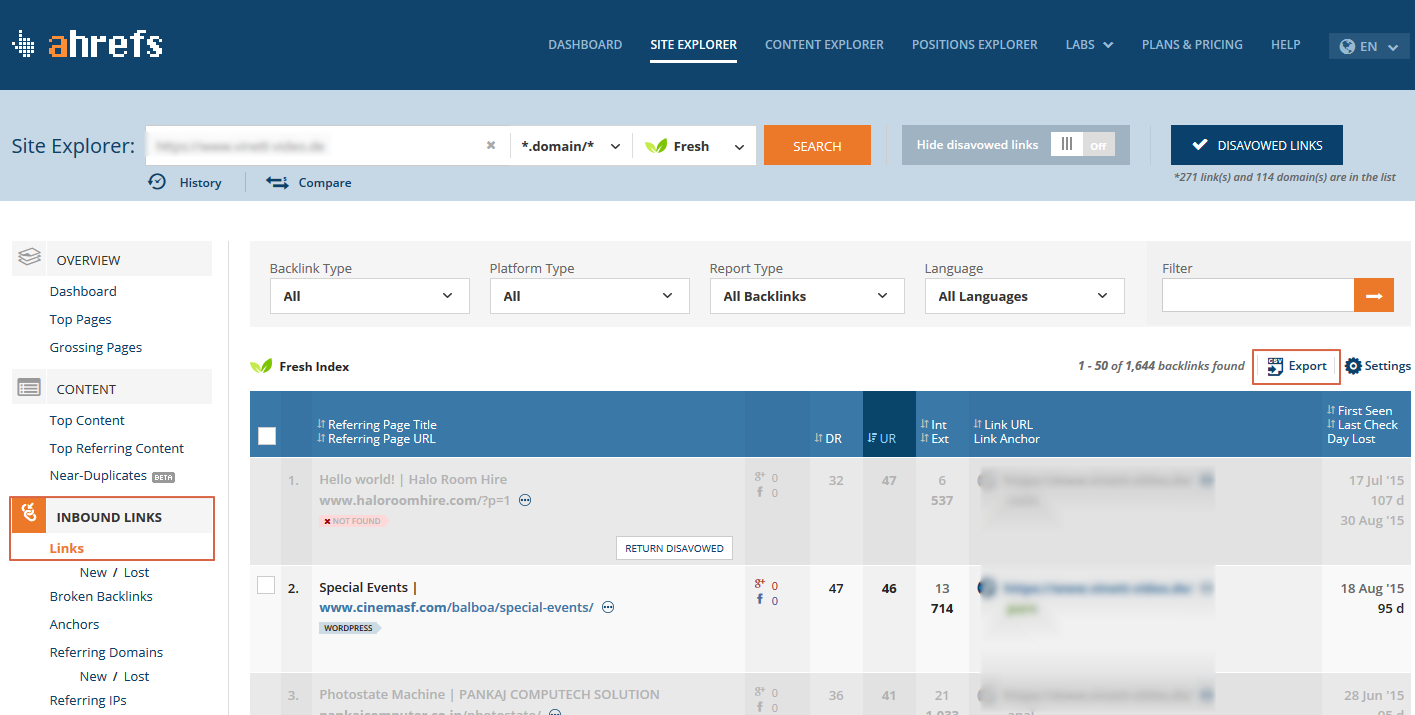Click the NOT FOUND tag on Hello world row

coord(353,521)
